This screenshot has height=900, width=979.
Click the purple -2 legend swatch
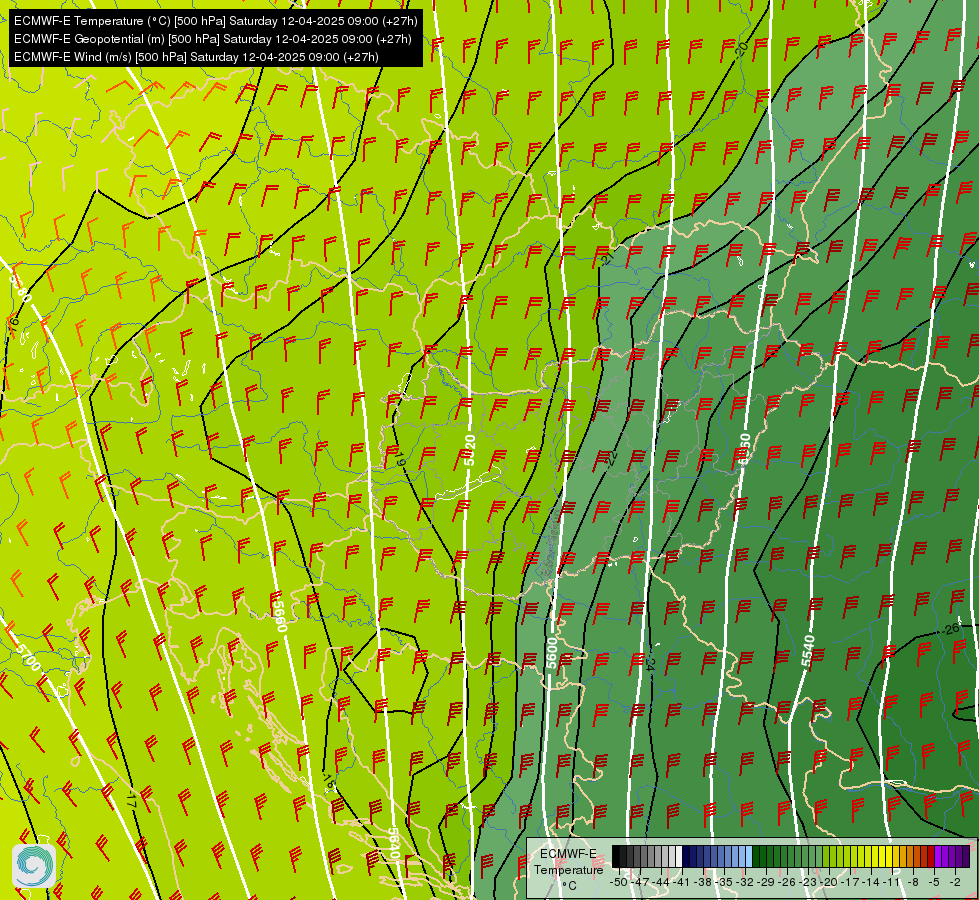[x=953, y=856]
